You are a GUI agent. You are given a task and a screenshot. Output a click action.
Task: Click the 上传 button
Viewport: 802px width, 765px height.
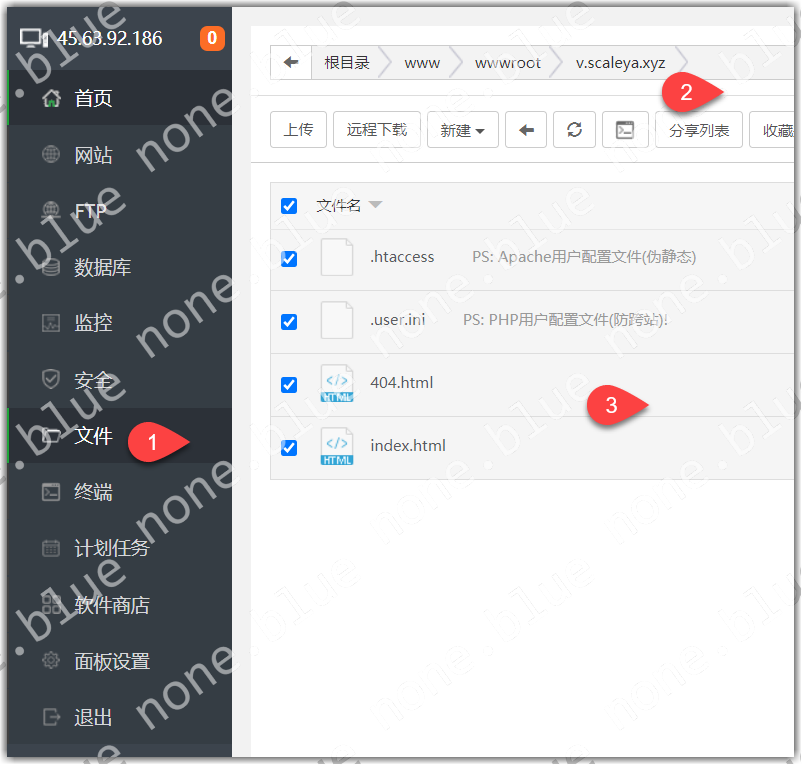coord(298,130)
